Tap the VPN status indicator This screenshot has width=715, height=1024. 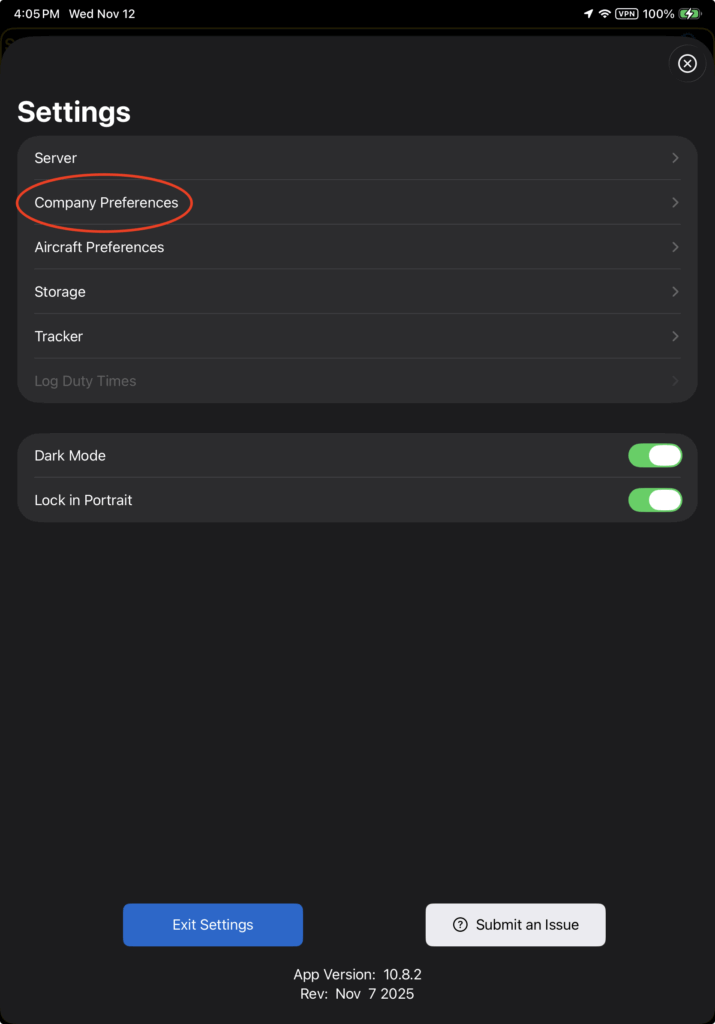(627, 14)
